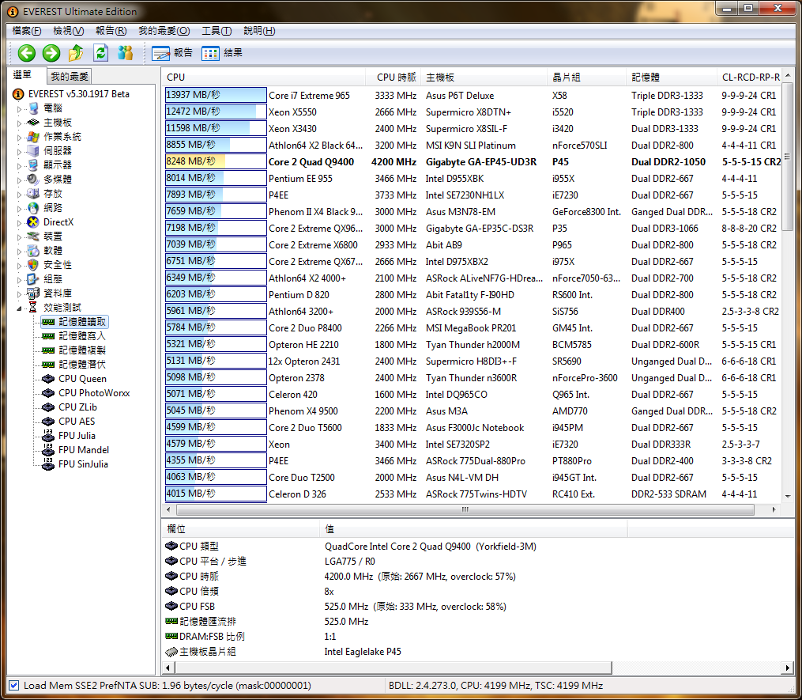Viewport: 802px width, 700px height.
Task: Expand the 軟體 tree node arrow
Action: [x=19, y=251]
